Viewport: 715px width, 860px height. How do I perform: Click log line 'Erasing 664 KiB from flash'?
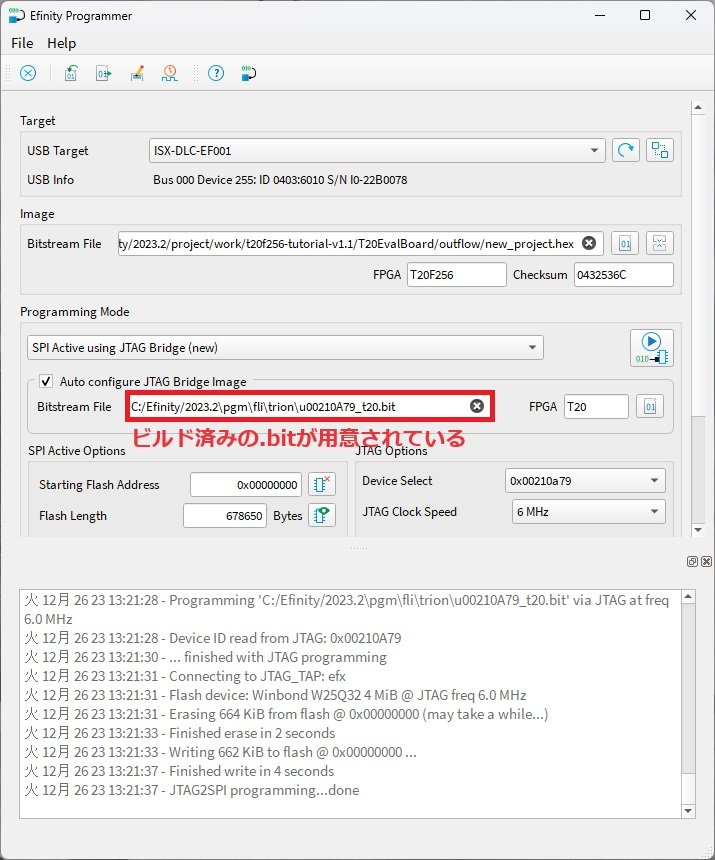[x=286, y=714]
